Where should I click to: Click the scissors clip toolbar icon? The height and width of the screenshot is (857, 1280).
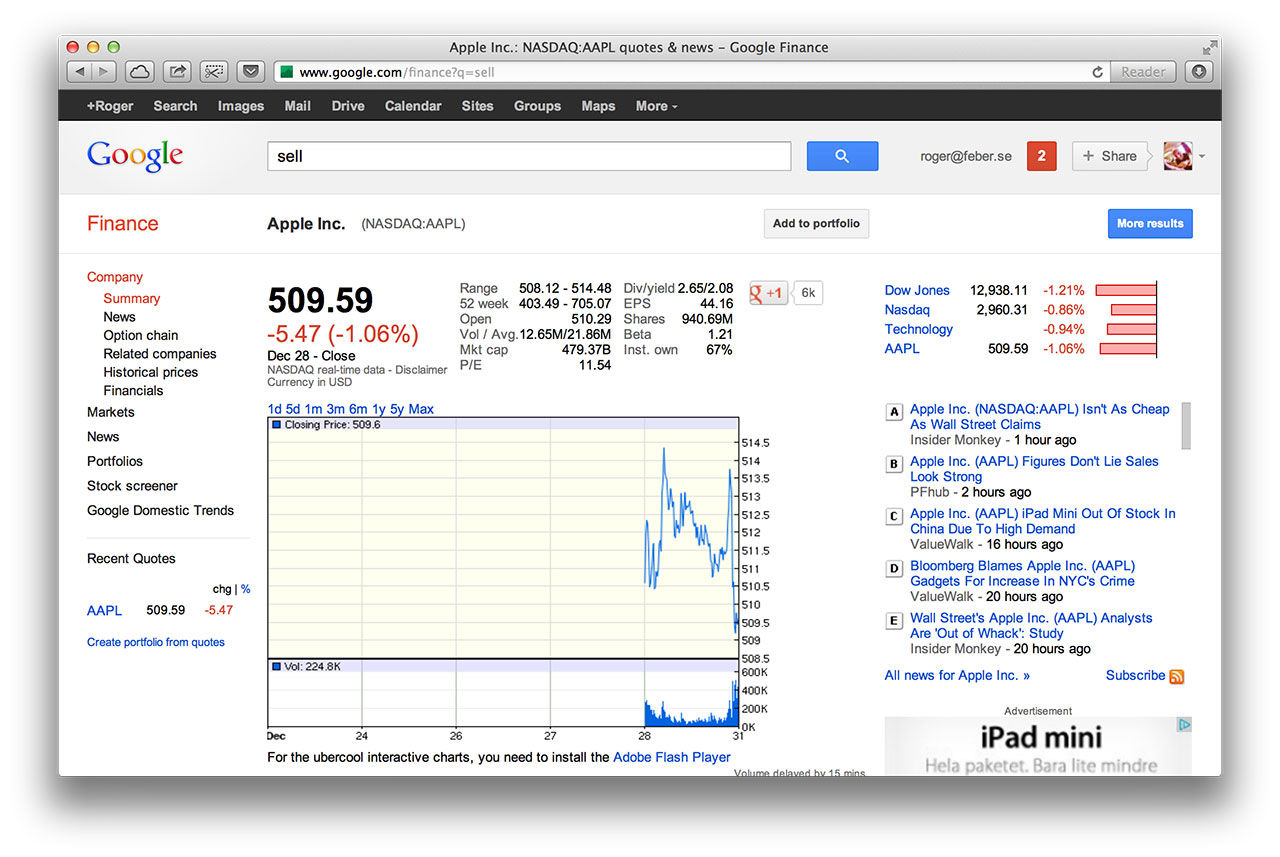pos(214,72)
